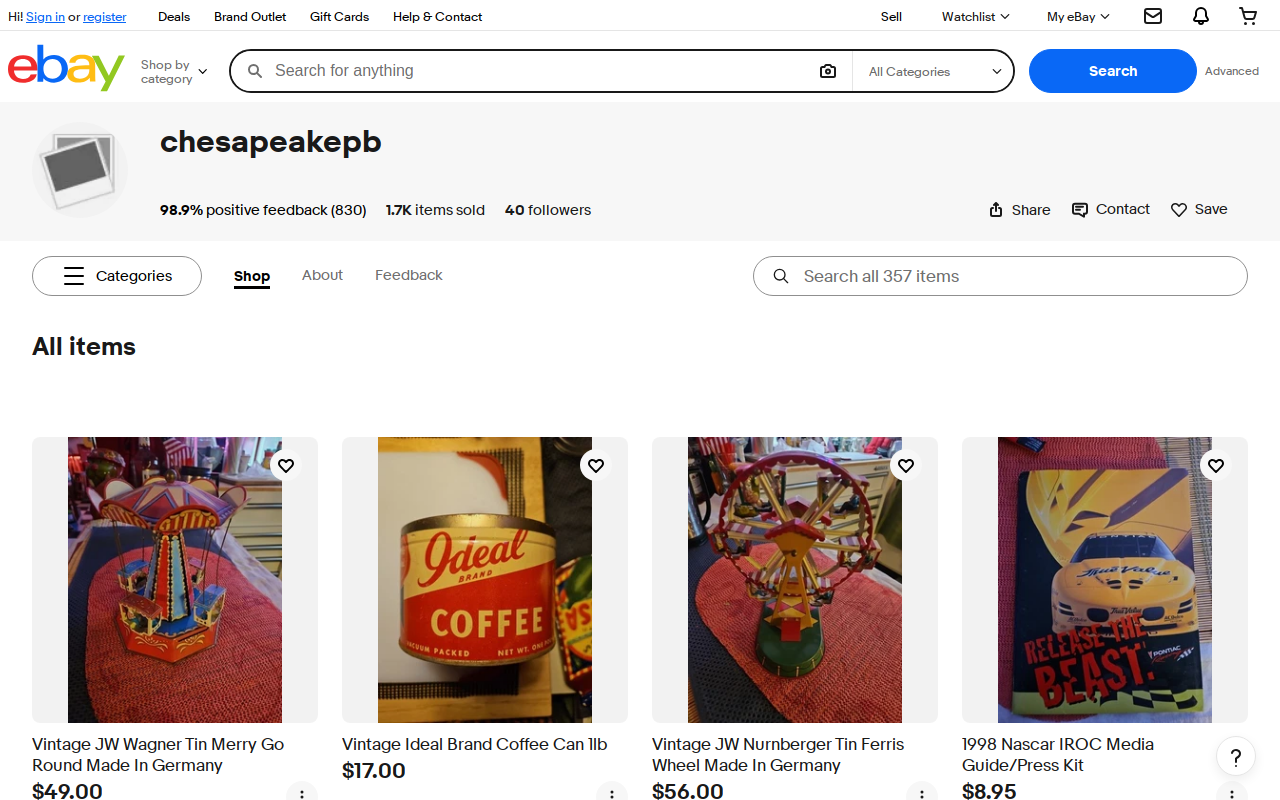The height and width of the screenshot is (800, 1280).
Task: Open Gift Cards in the top menu
Action: point(339,16)
